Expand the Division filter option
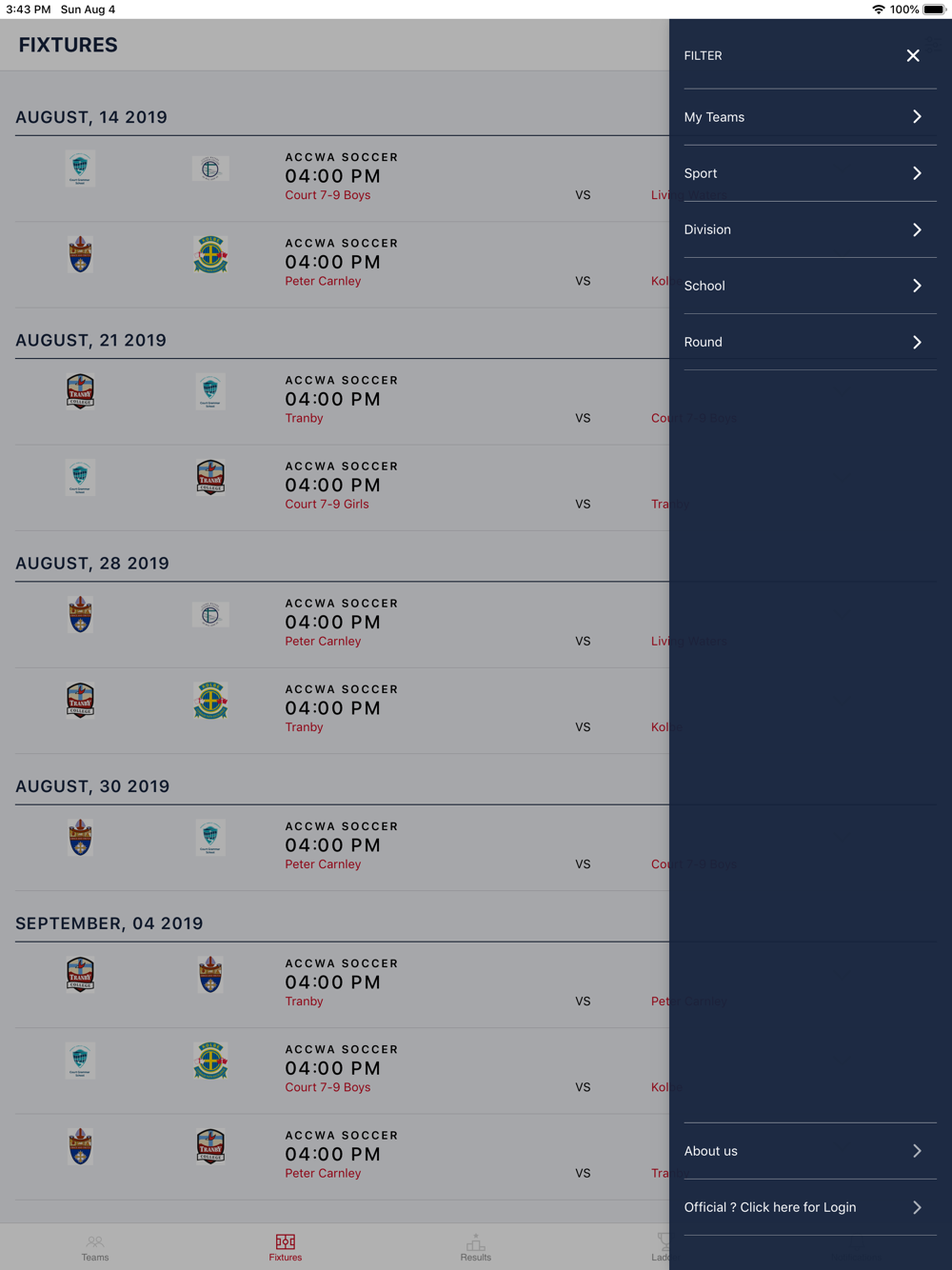 pyautogui.click(x=810, y=229)
